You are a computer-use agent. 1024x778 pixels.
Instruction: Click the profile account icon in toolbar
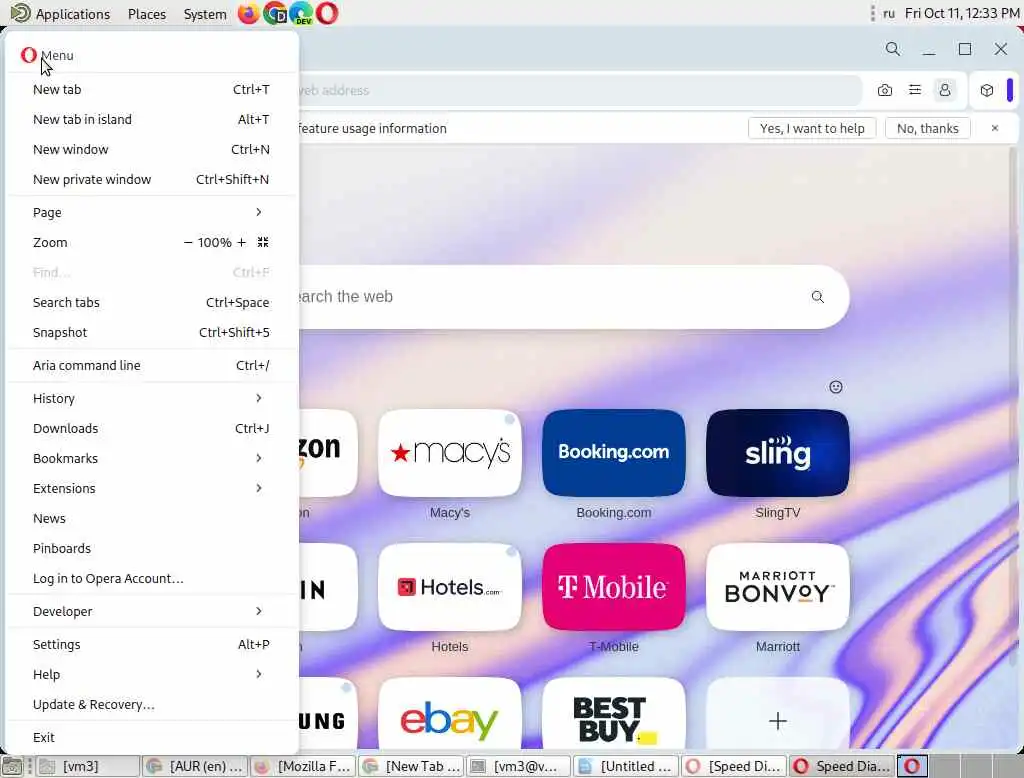tap(945, 90)
